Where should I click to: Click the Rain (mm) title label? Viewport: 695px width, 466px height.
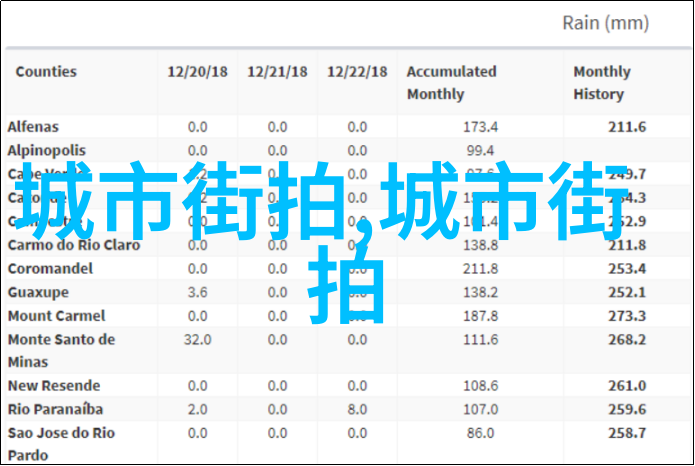coord(603,22)
